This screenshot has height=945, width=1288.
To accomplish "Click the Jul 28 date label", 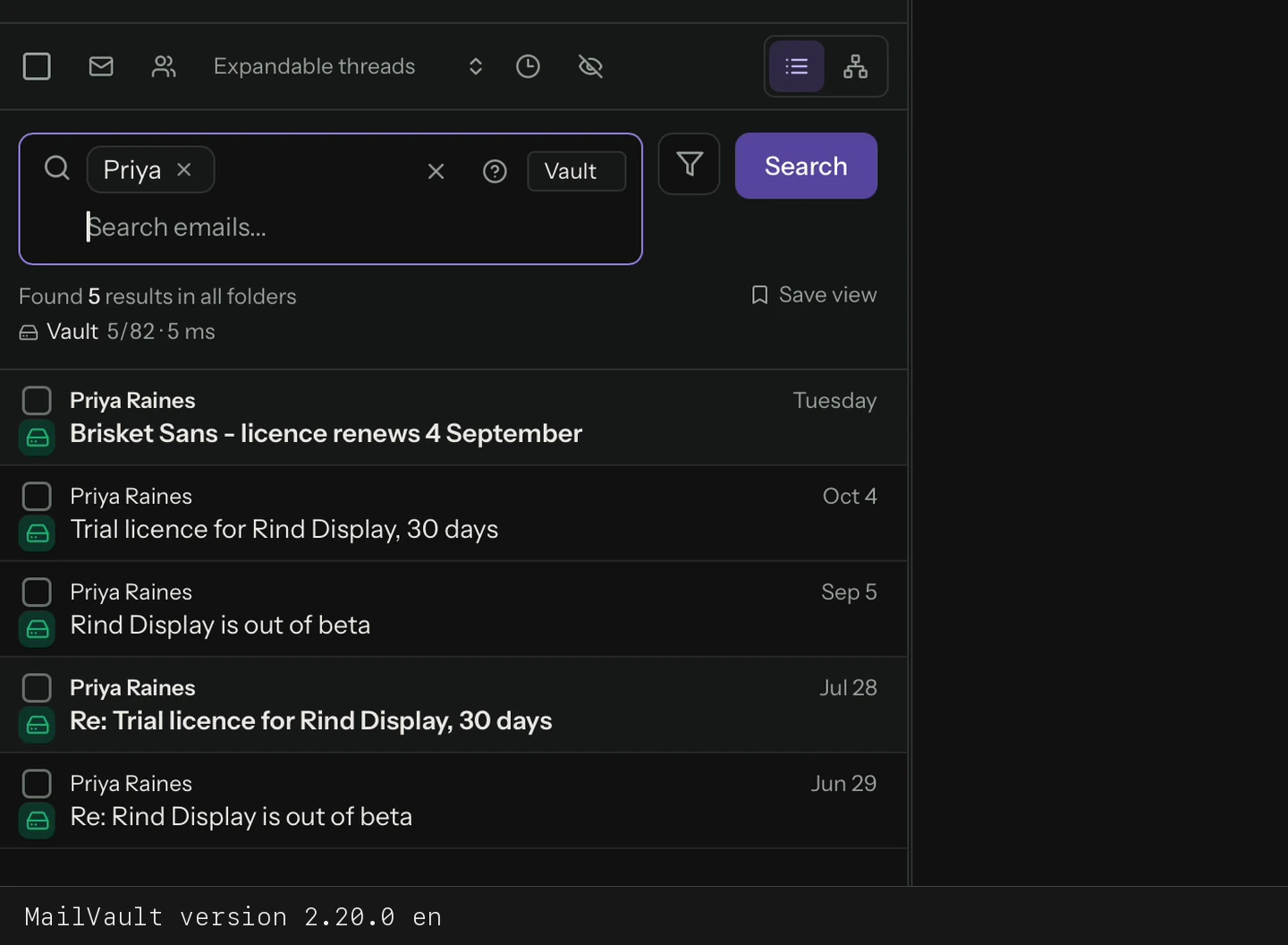I will click(848, 687).
